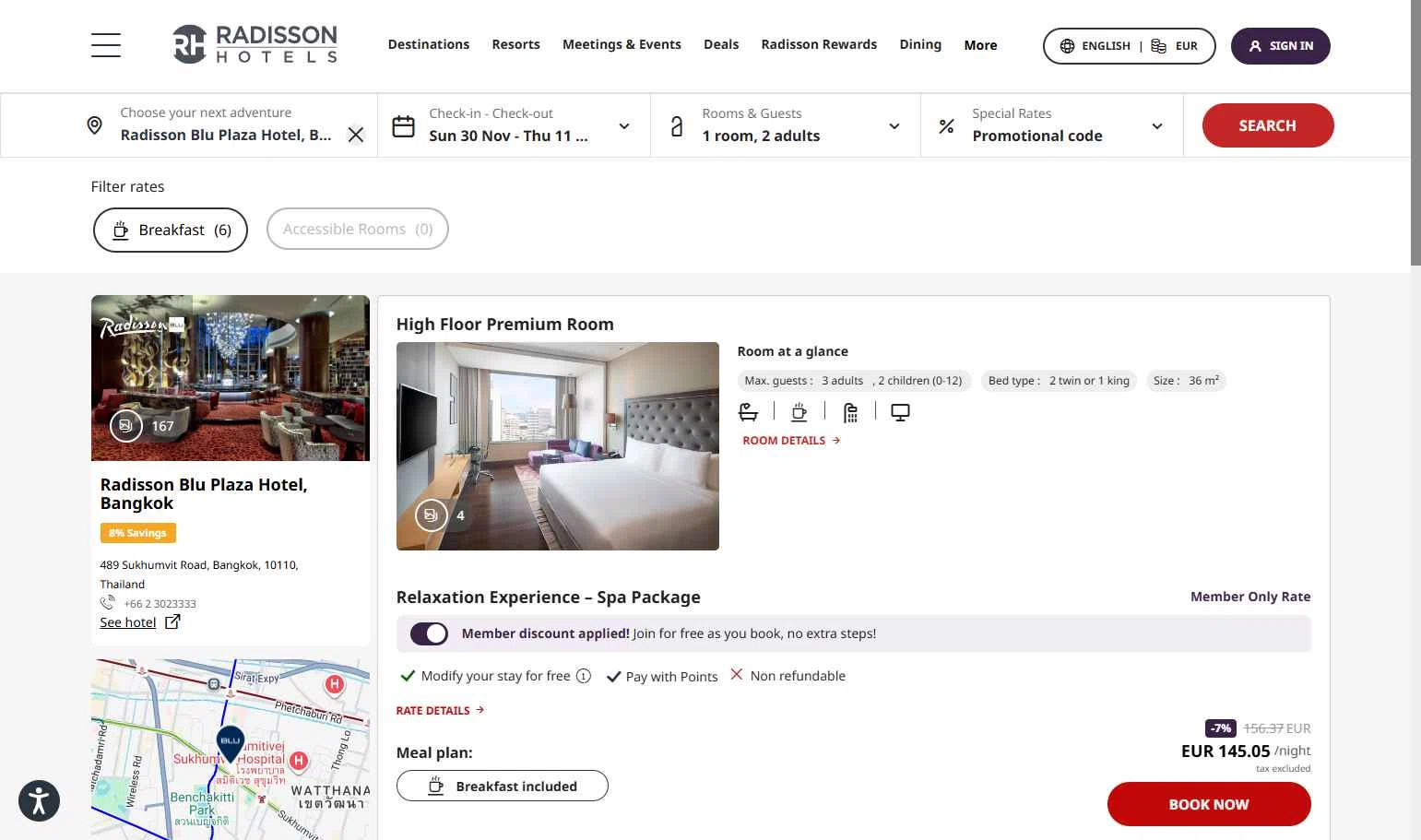This screenshot has width=1421, height=840.
Task: Click the guest person icon
Action: click(677, 126)
